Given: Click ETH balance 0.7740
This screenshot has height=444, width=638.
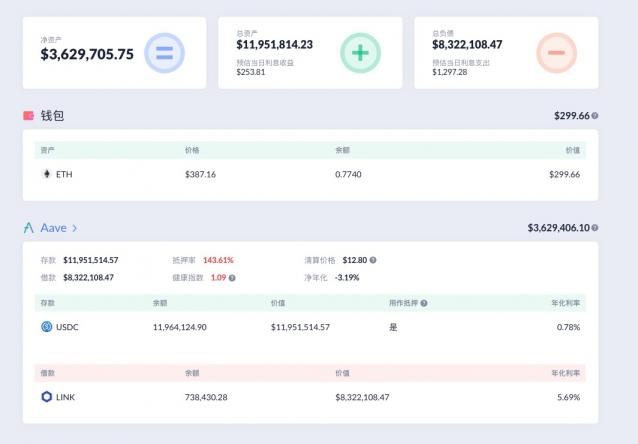Looking at the screenshot, I should (348, 174).
